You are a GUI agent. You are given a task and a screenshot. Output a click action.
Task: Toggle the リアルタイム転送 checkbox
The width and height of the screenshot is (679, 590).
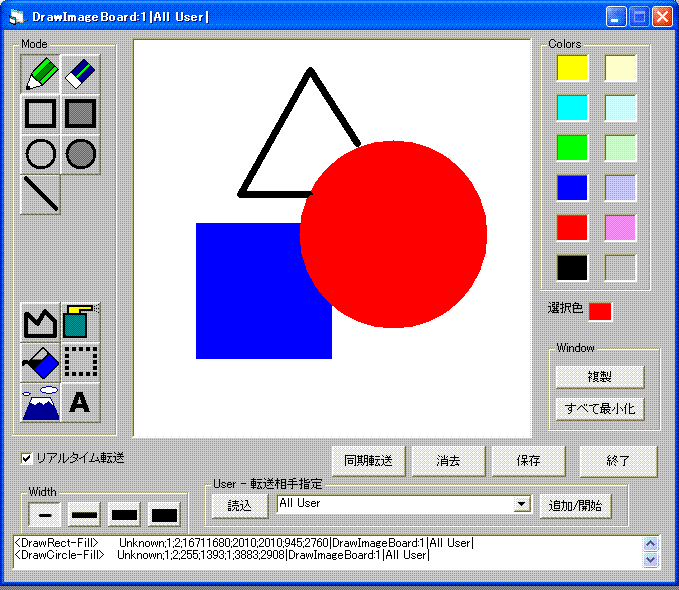[x=26, y=458]
